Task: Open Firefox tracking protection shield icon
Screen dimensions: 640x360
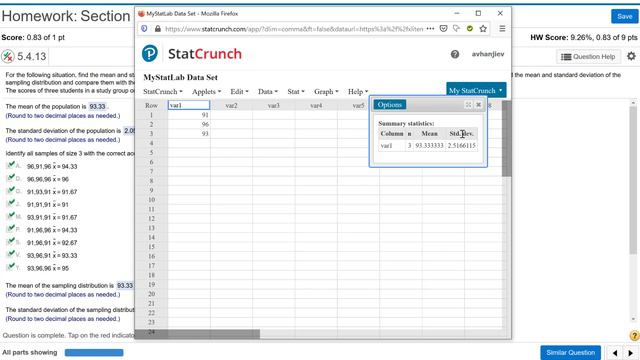Action: (144, 29)
